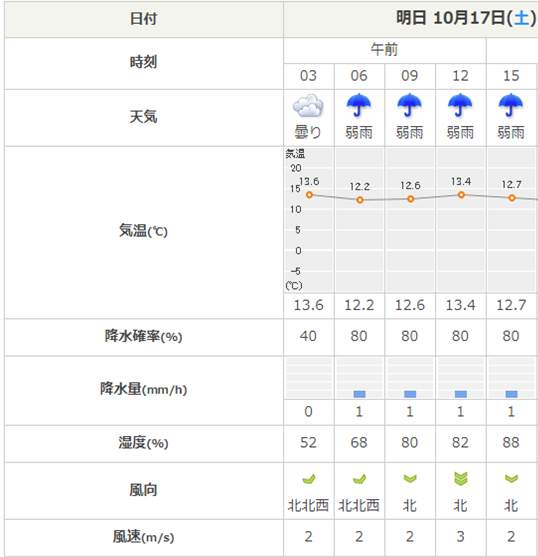
Task: Click the triple-chevron wind arrow at 12
Action: (x=461, y=478)
